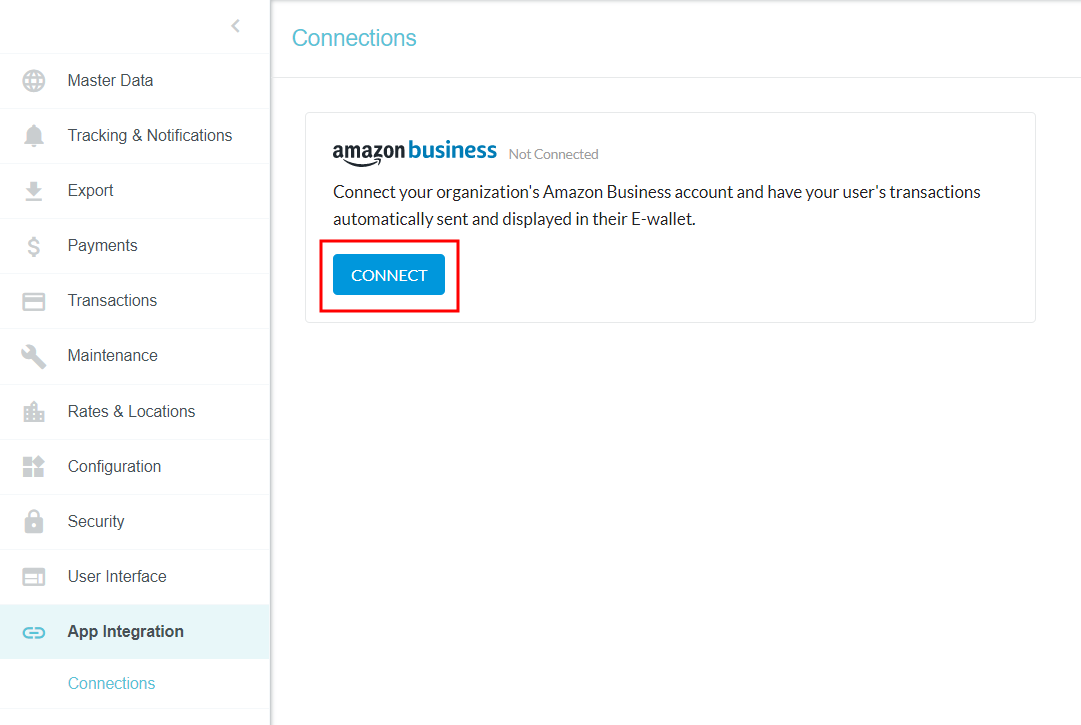Open the Connections submenu link
The image size is (1081, 725).
click(x=111, y=684)
